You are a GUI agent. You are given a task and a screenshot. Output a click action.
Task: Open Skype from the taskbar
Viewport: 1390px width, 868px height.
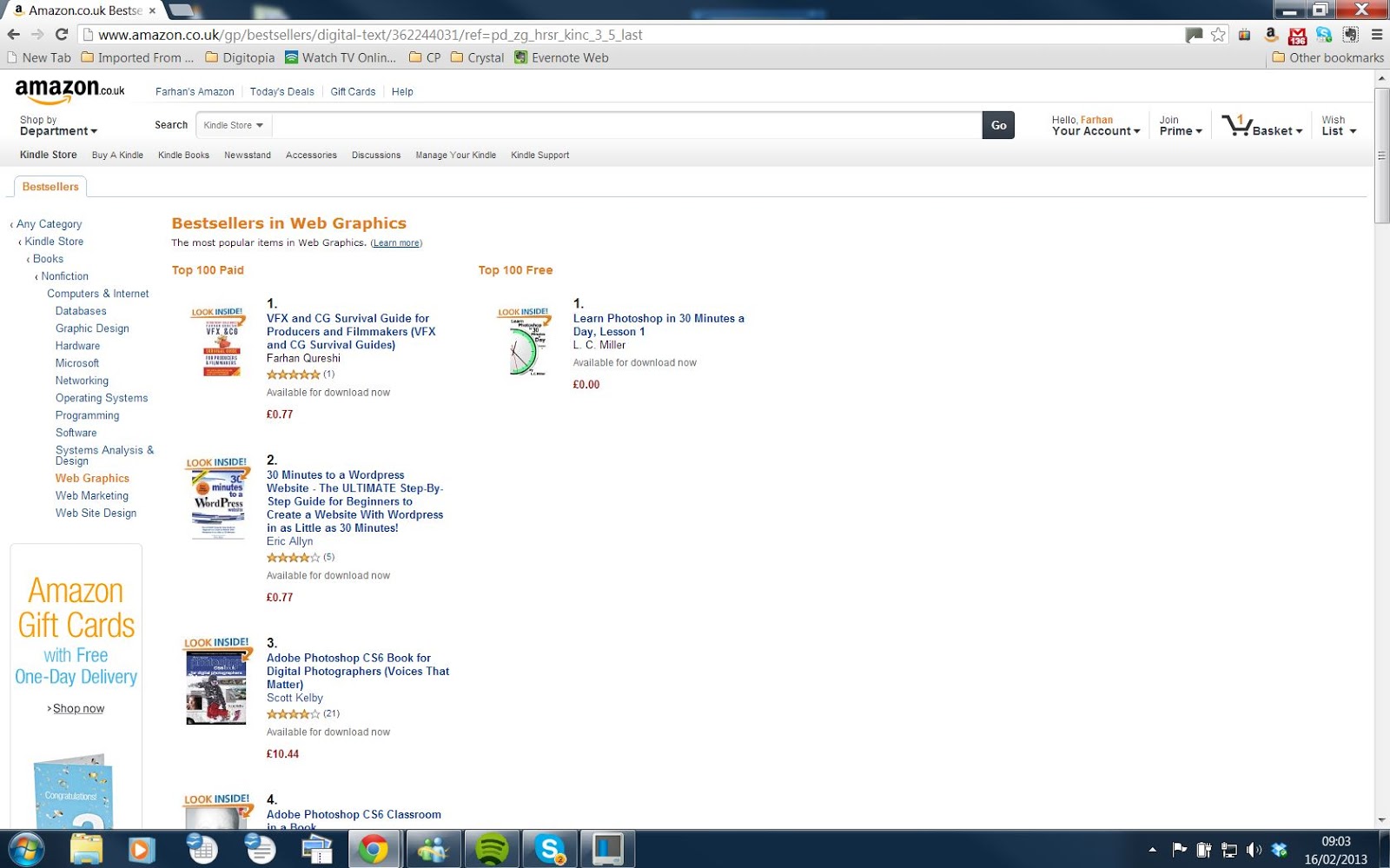click(549, 849)
